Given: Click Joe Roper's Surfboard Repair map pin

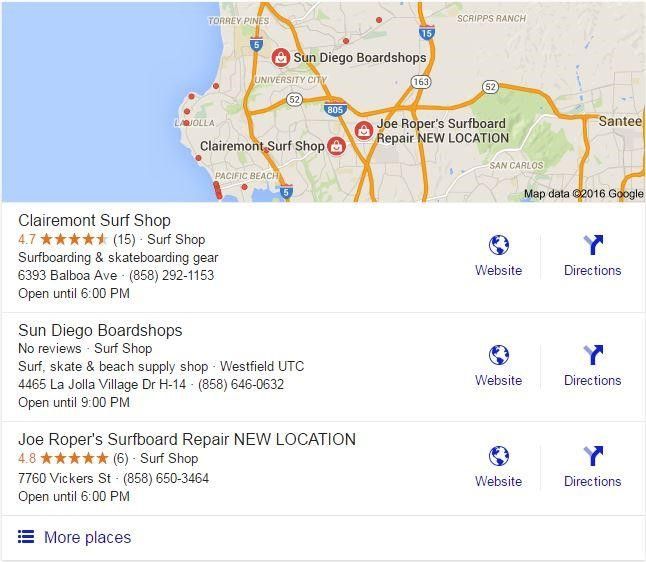Looking at the screenshot, I should (363, 130).
